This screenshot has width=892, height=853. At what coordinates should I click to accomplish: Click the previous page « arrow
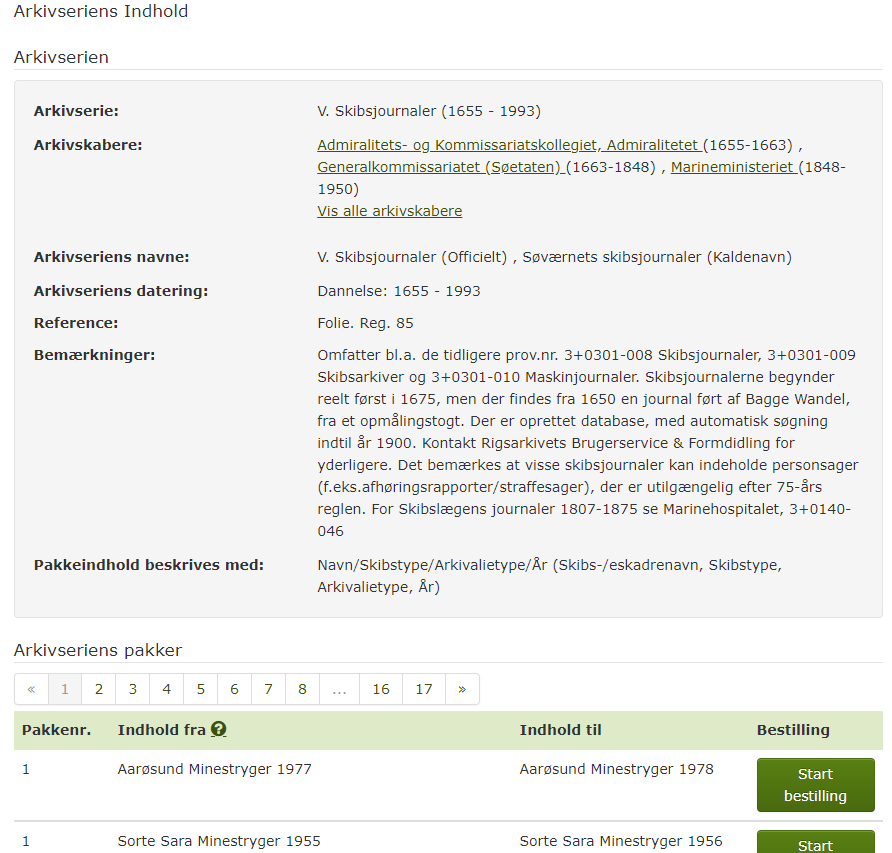[31, 689]
